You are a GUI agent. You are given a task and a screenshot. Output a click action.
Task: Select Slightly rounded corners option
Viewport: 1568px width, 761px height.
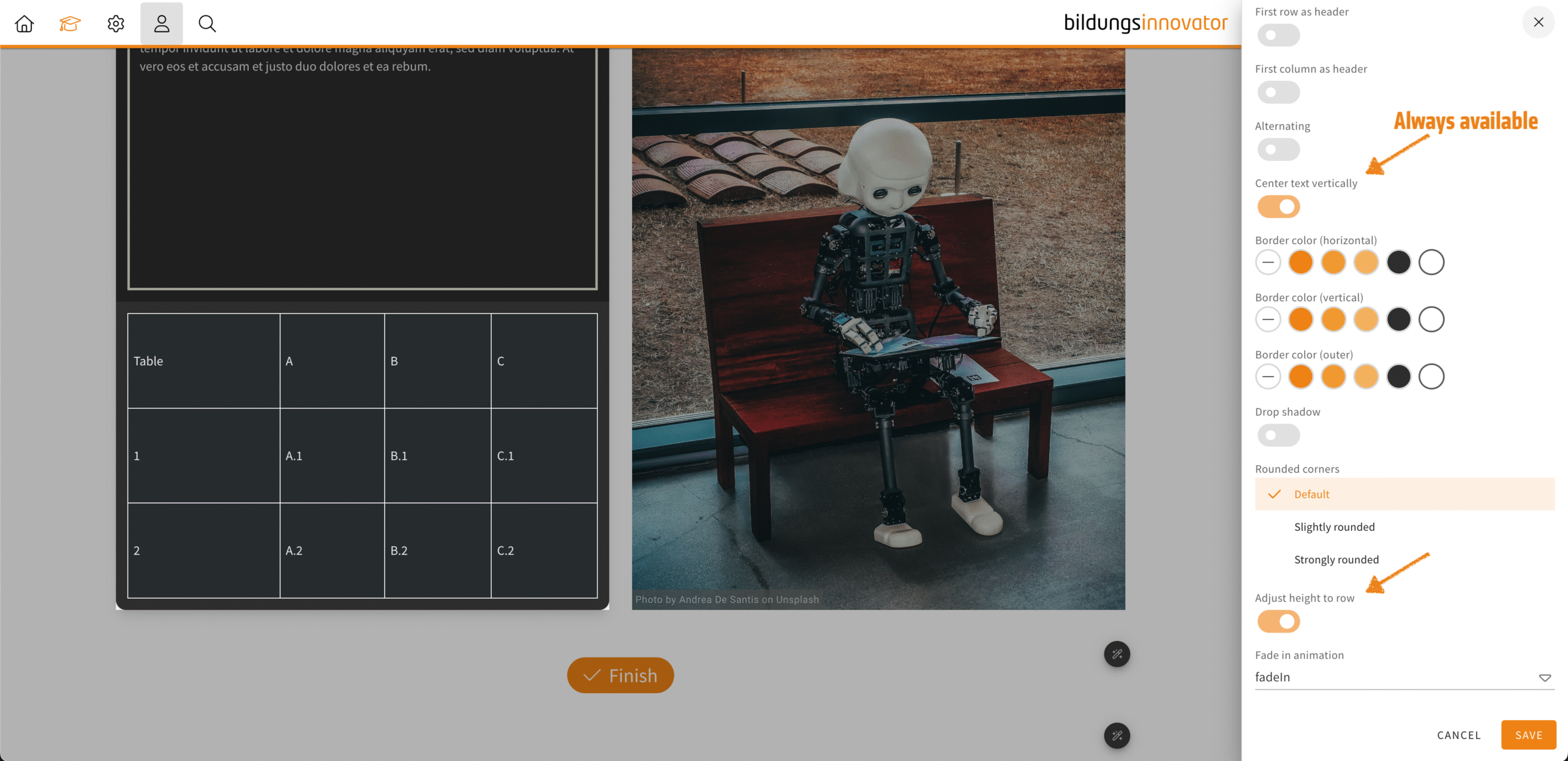click(1334, 527)
